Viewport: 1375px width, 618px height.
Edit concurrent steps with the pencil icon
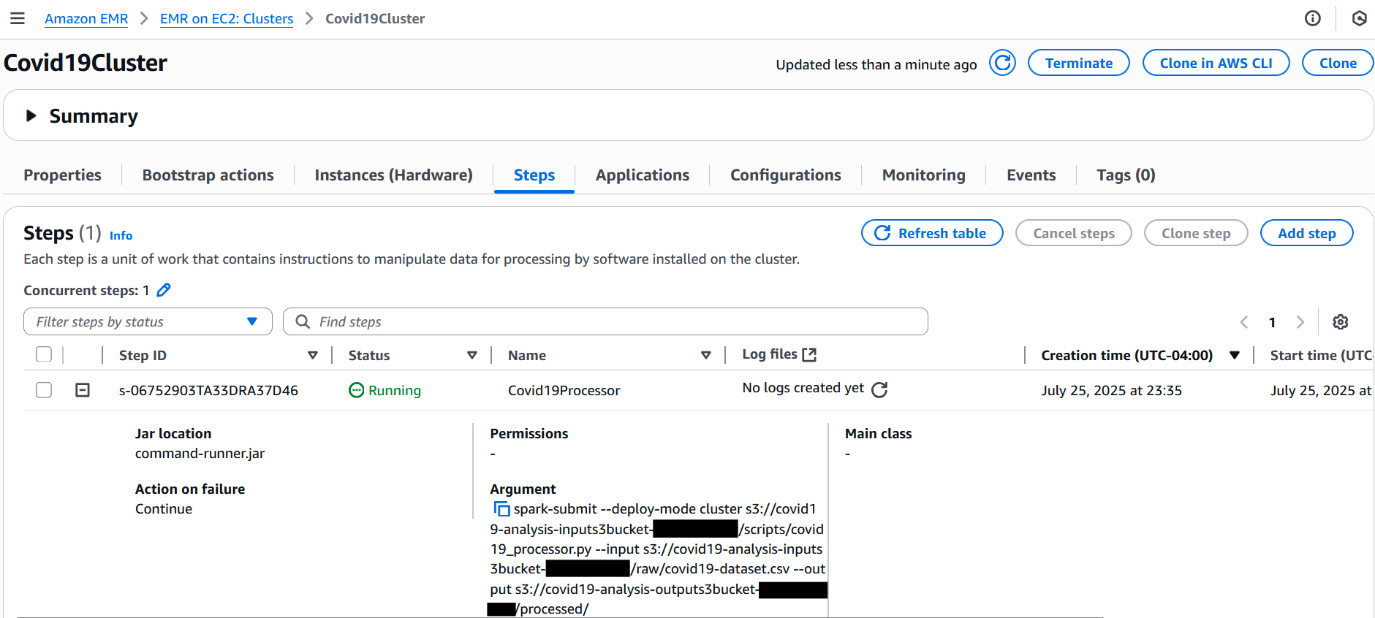164,290
